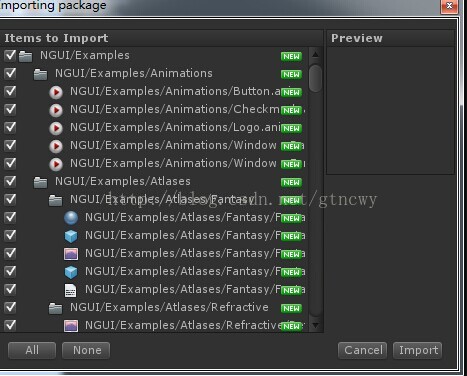Uncheck the NGUI/Examples/Atlases folder checkbox

click(10, 181)
